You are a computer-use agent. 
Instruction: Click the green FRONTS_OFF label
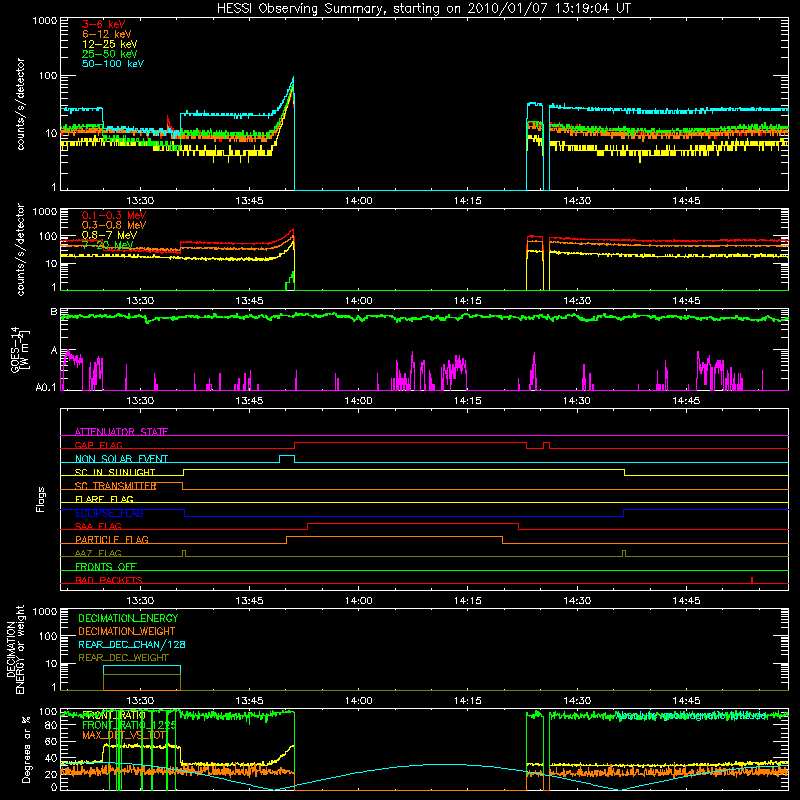pyautogui.click(x=106, y=566)
